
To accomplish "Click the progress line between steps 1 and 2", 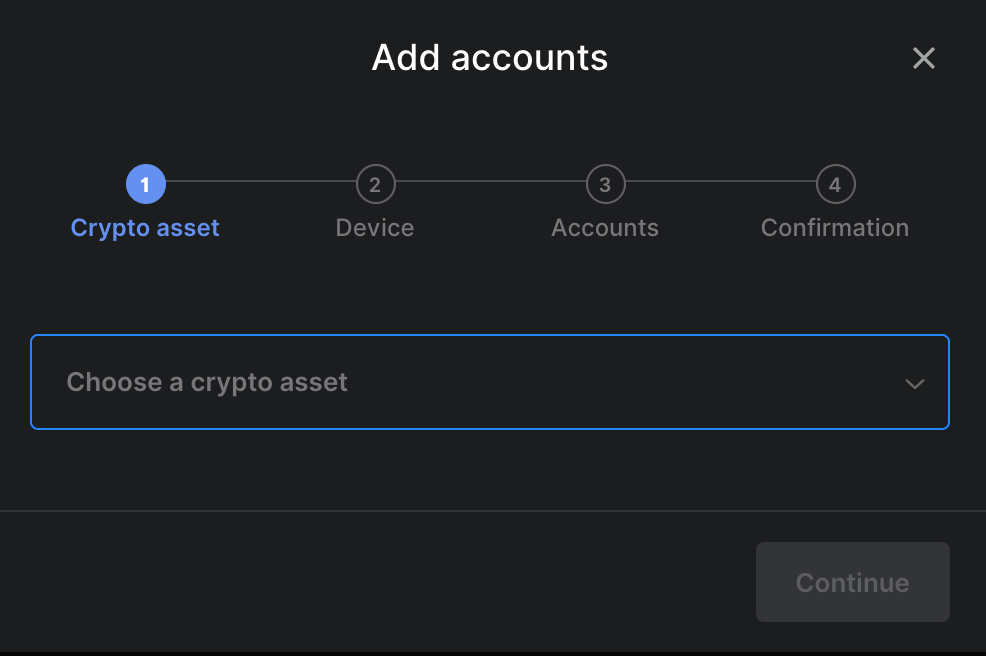I will pos(260,182).
